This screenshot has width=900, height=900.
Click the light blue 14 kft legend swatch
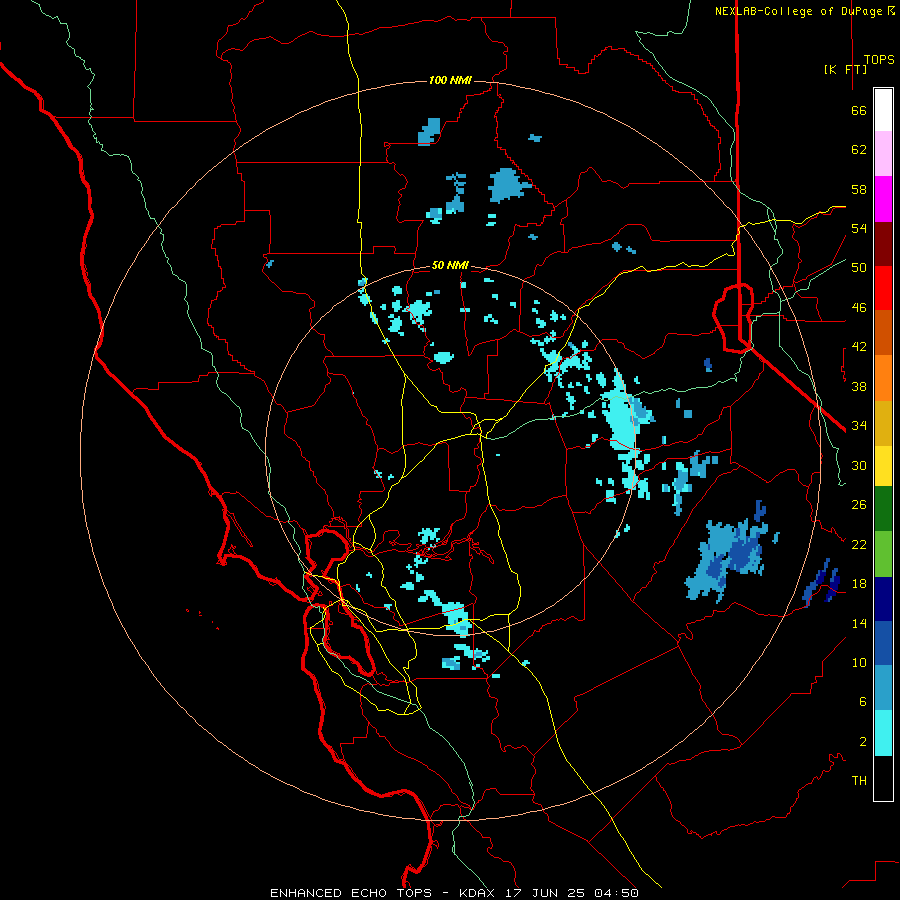[883, 687]
